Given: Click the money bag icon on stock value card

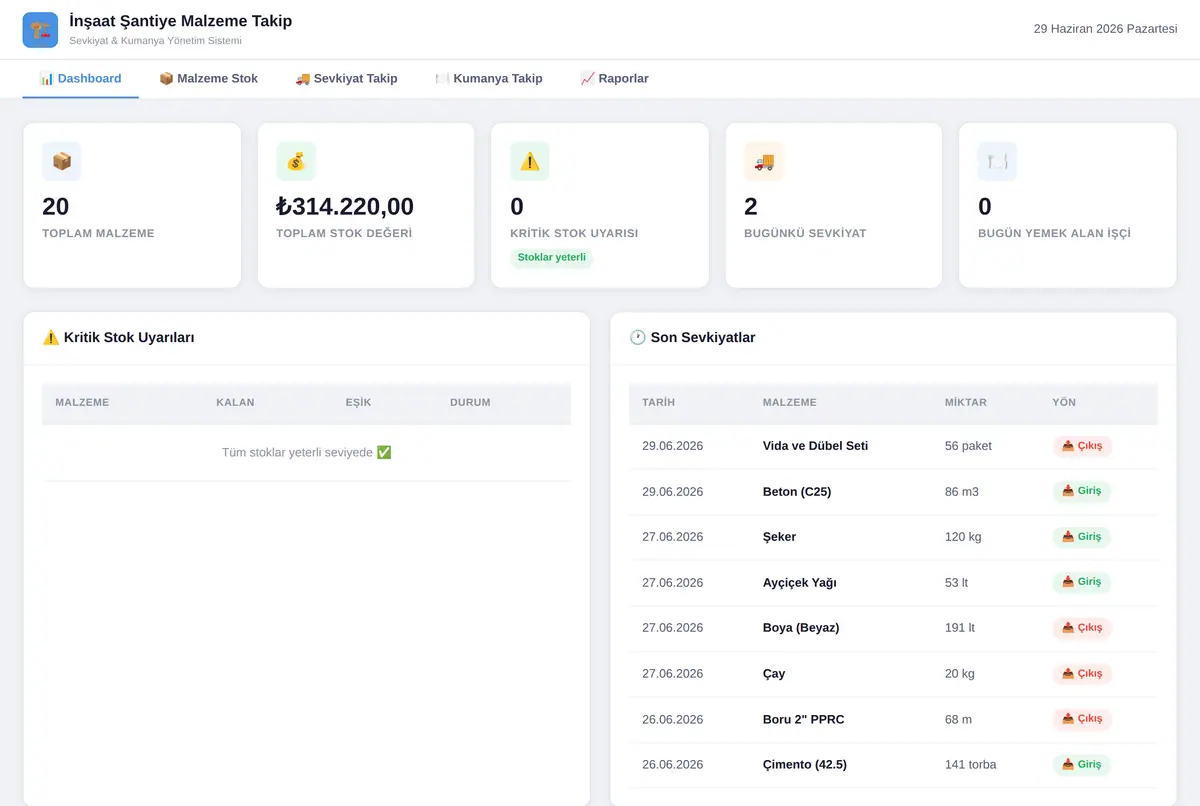Looking at the screenshot, I should (x=296, y=161).
